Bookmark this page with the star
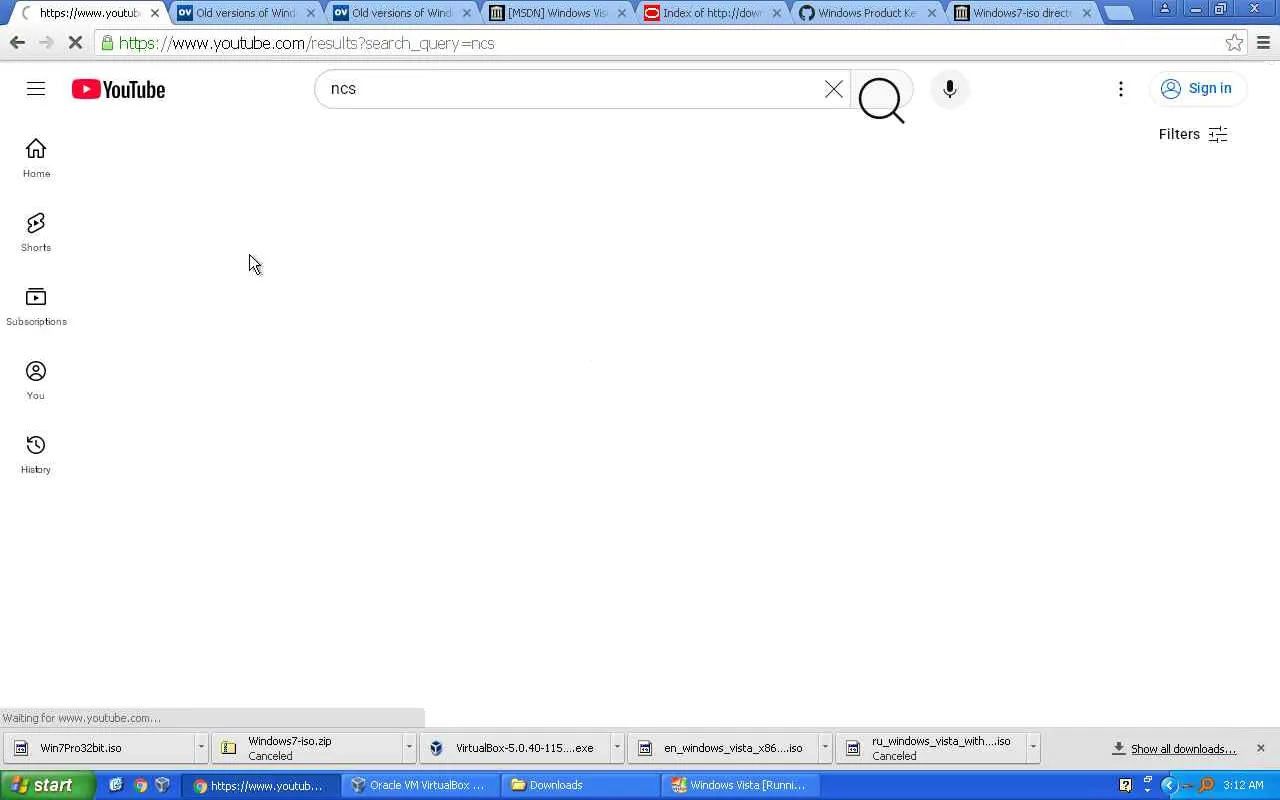The width and height of the screenshot is (1280, 800). pyautogui.click(x=1235, y=43)
